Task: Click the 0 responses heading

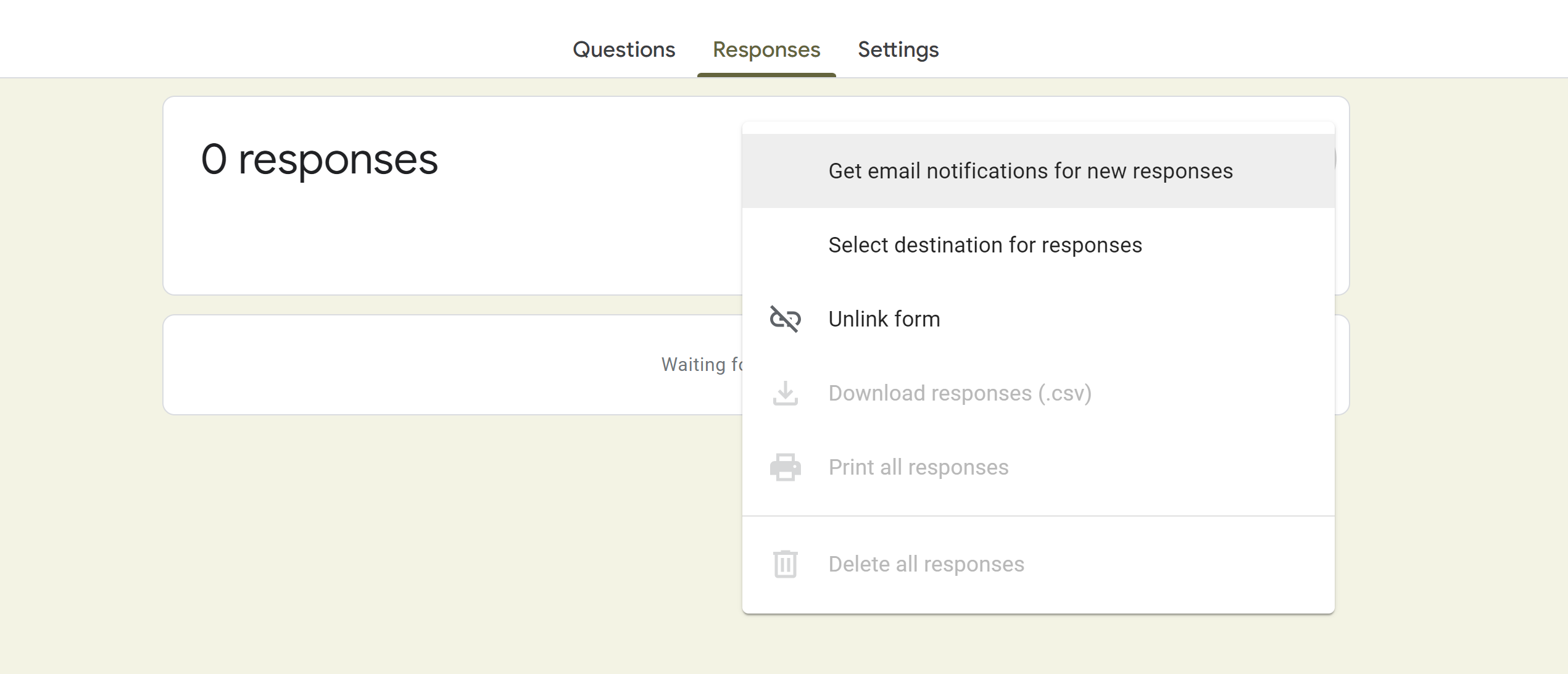Action: (x=319, y=160)
